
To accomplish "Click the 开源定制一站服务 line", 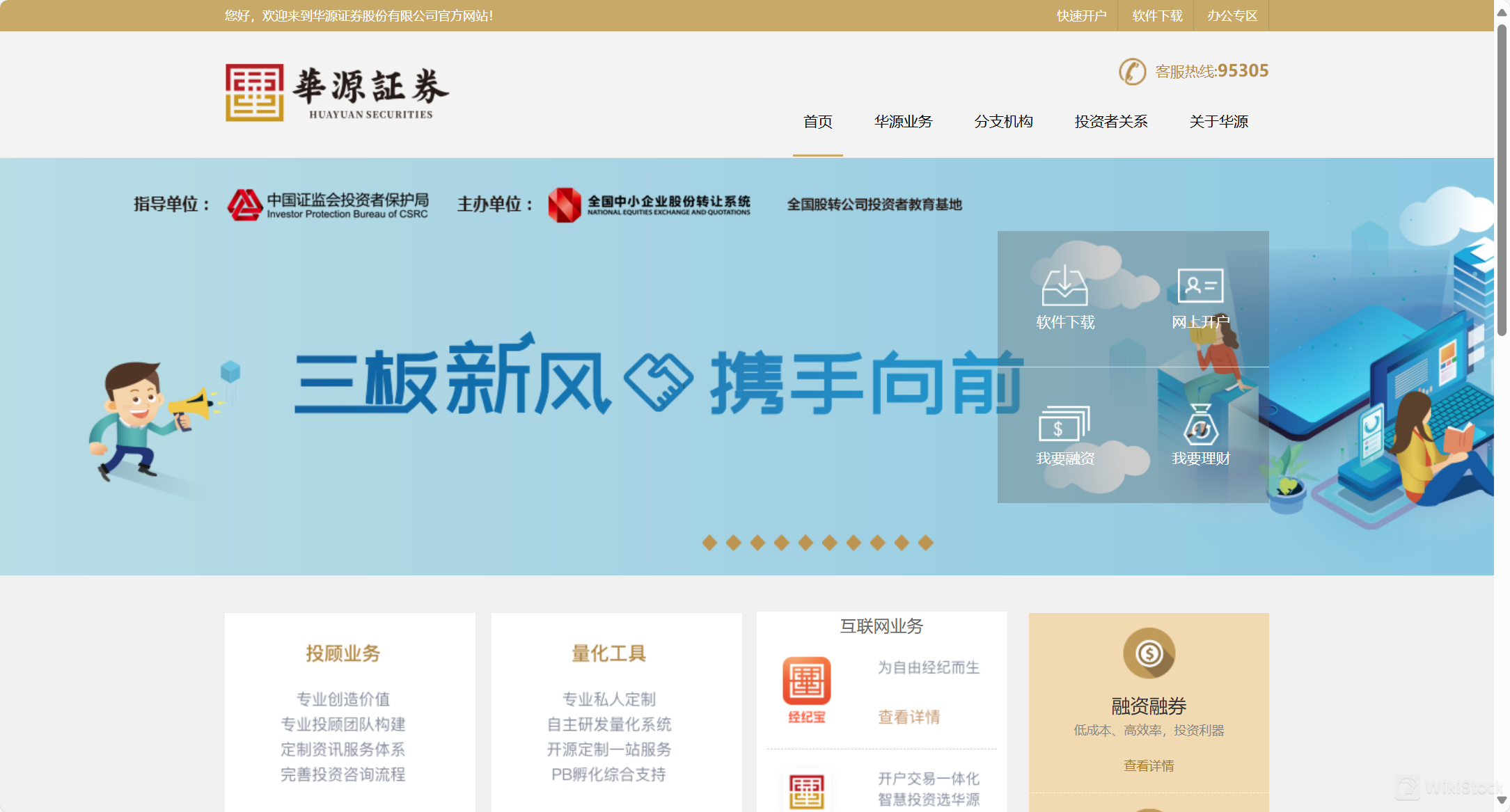I will click(609, 749).
